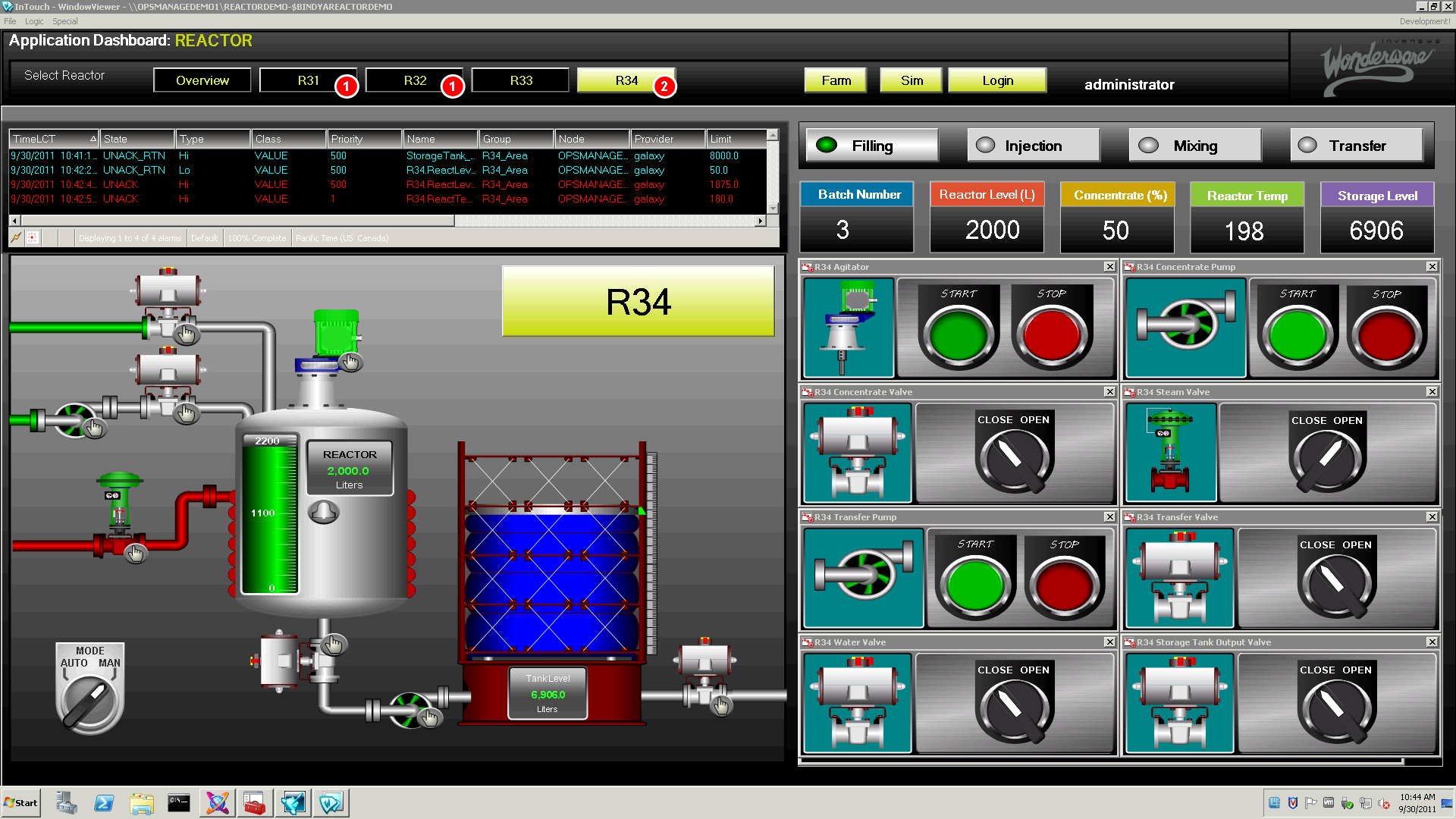Click the green agitator motor on reactor

[336, 333]
